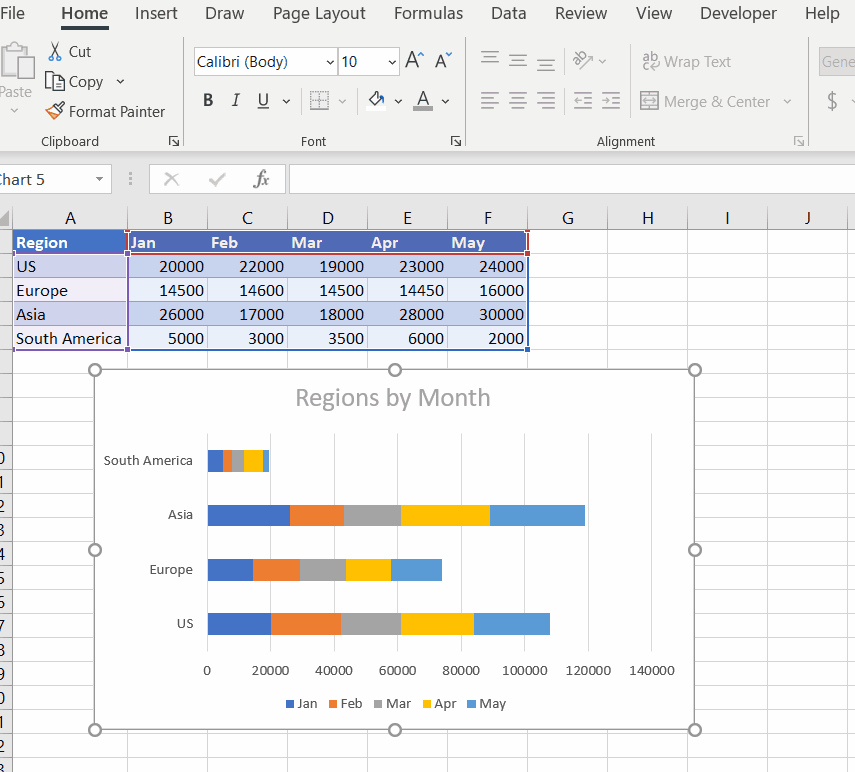Open the font name dropdown
Image resolution: width=855 pixels, height=772 pixels.
click(x=330, y=62)
